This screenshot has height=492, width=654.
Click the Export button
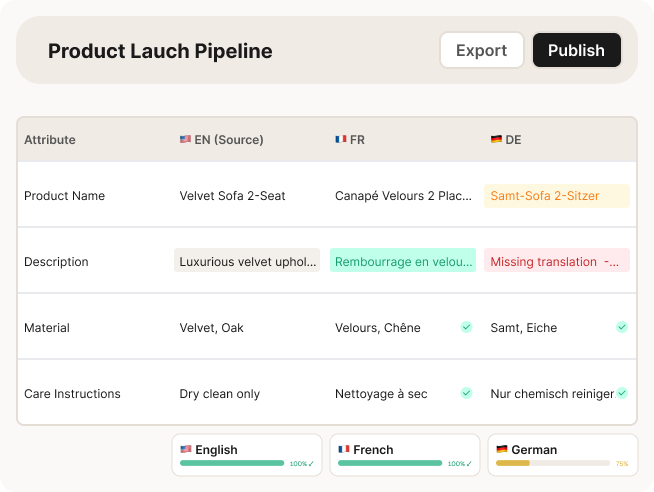pos(481,50)
